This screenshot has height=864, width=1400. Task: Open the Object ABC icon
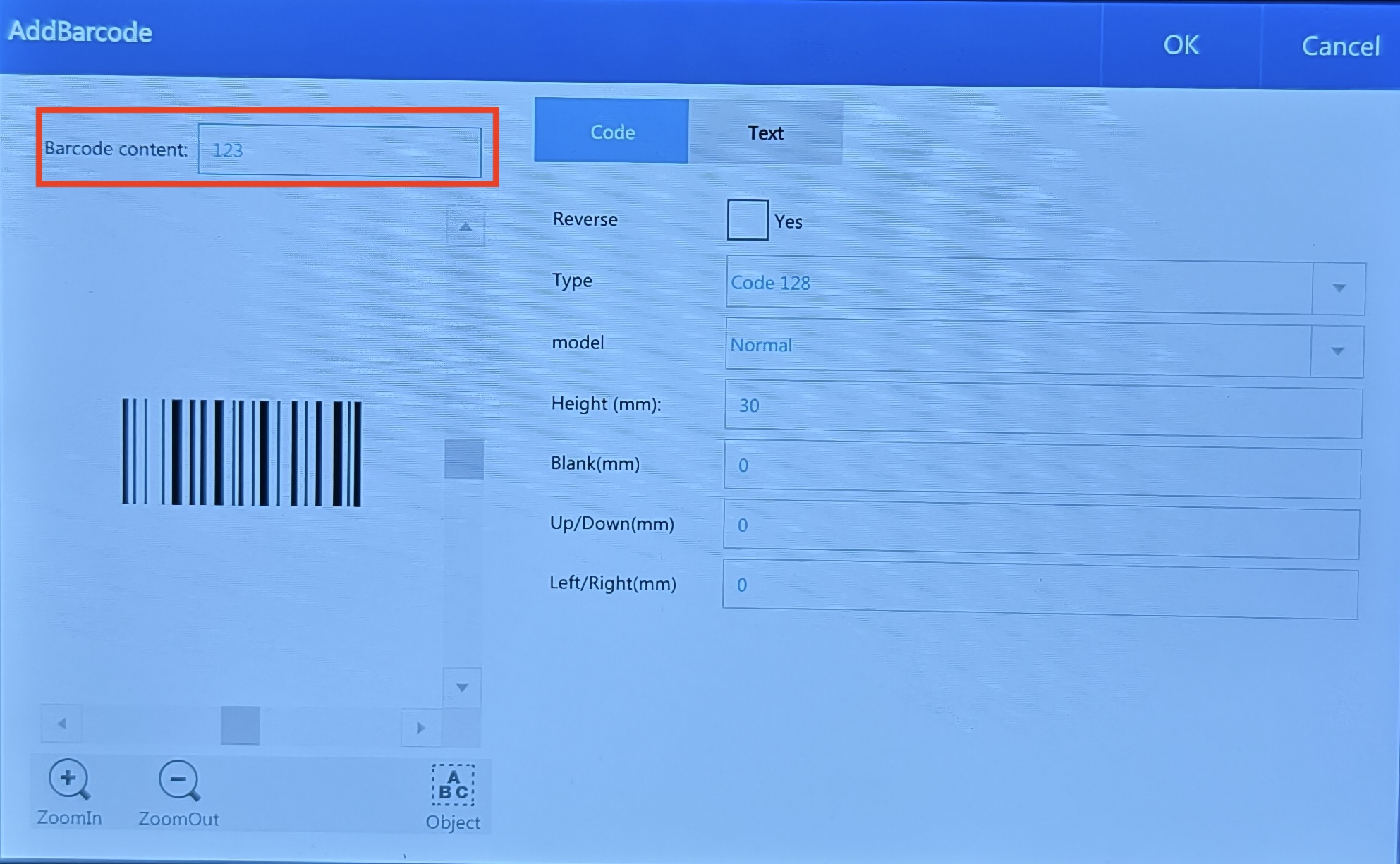(x=453, y=785)
